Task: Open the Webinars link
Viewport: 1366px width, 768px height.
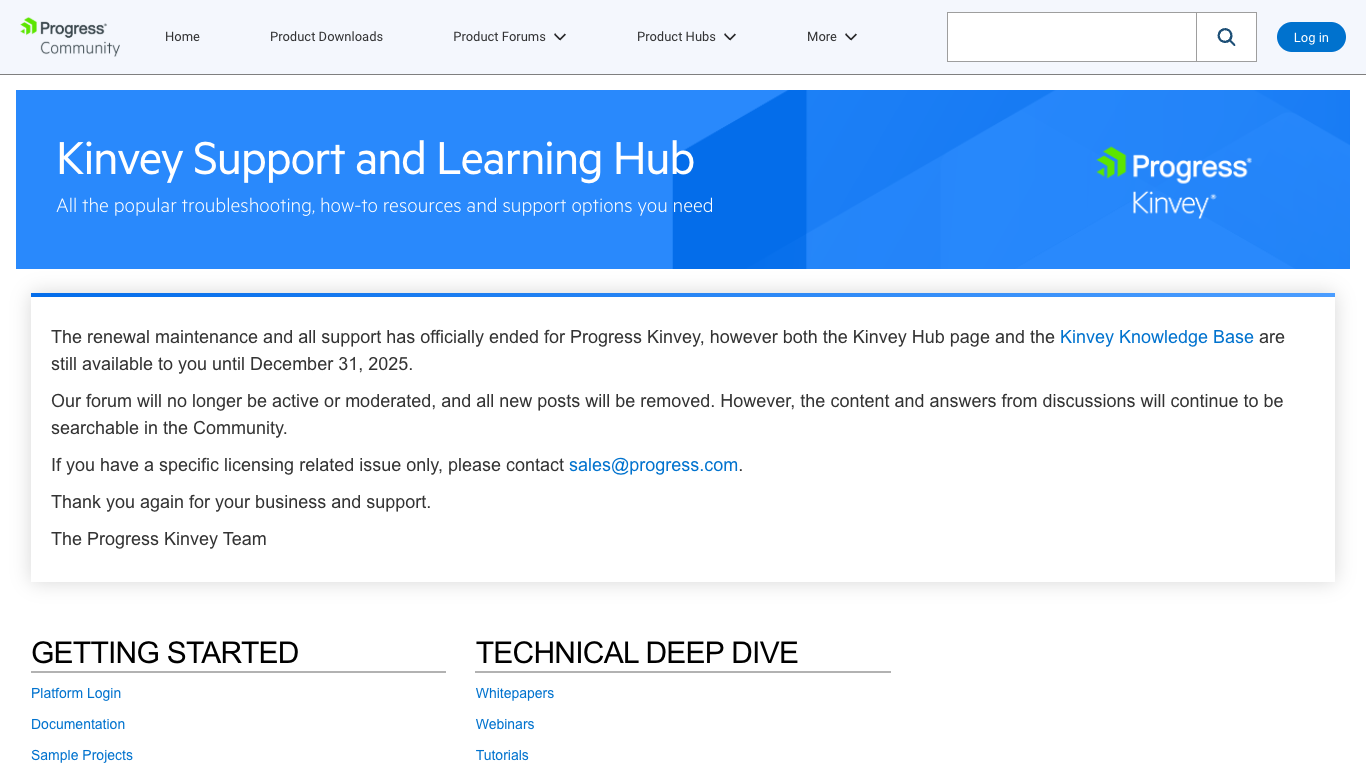Action: click(x=505, y=724)
